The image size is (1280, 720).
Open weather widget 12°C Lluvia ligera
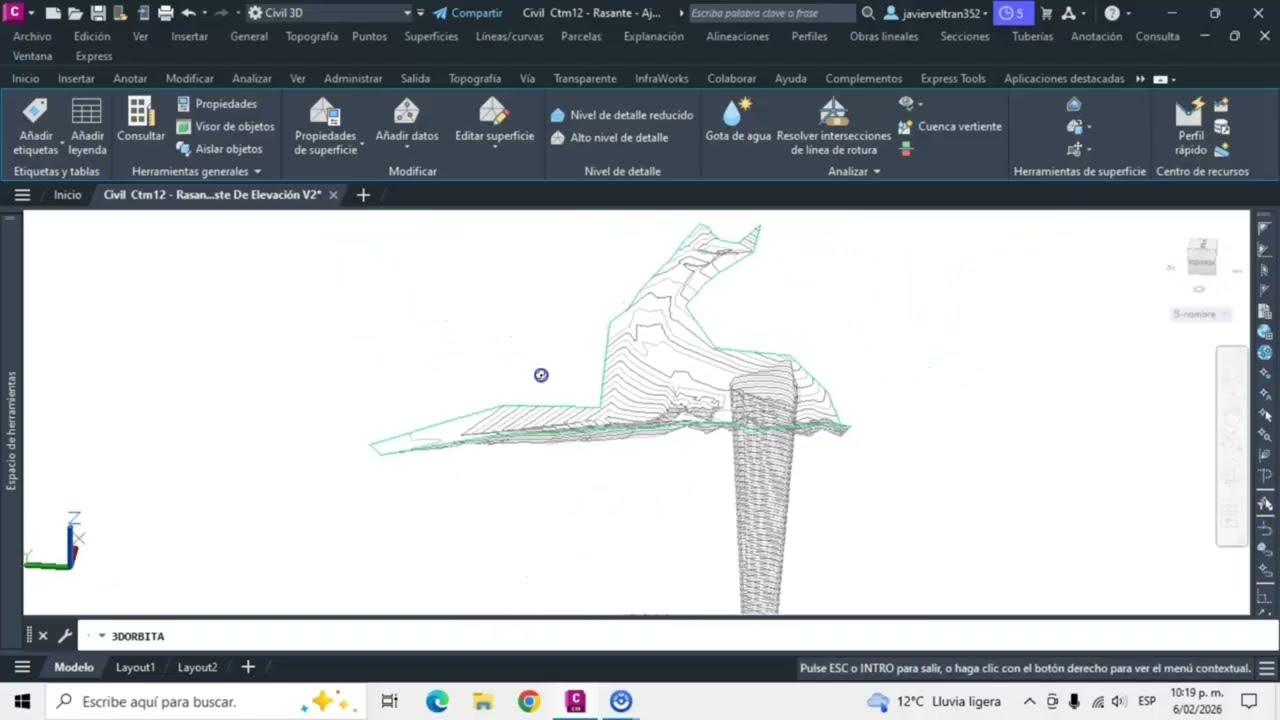[x=934, y=701]
